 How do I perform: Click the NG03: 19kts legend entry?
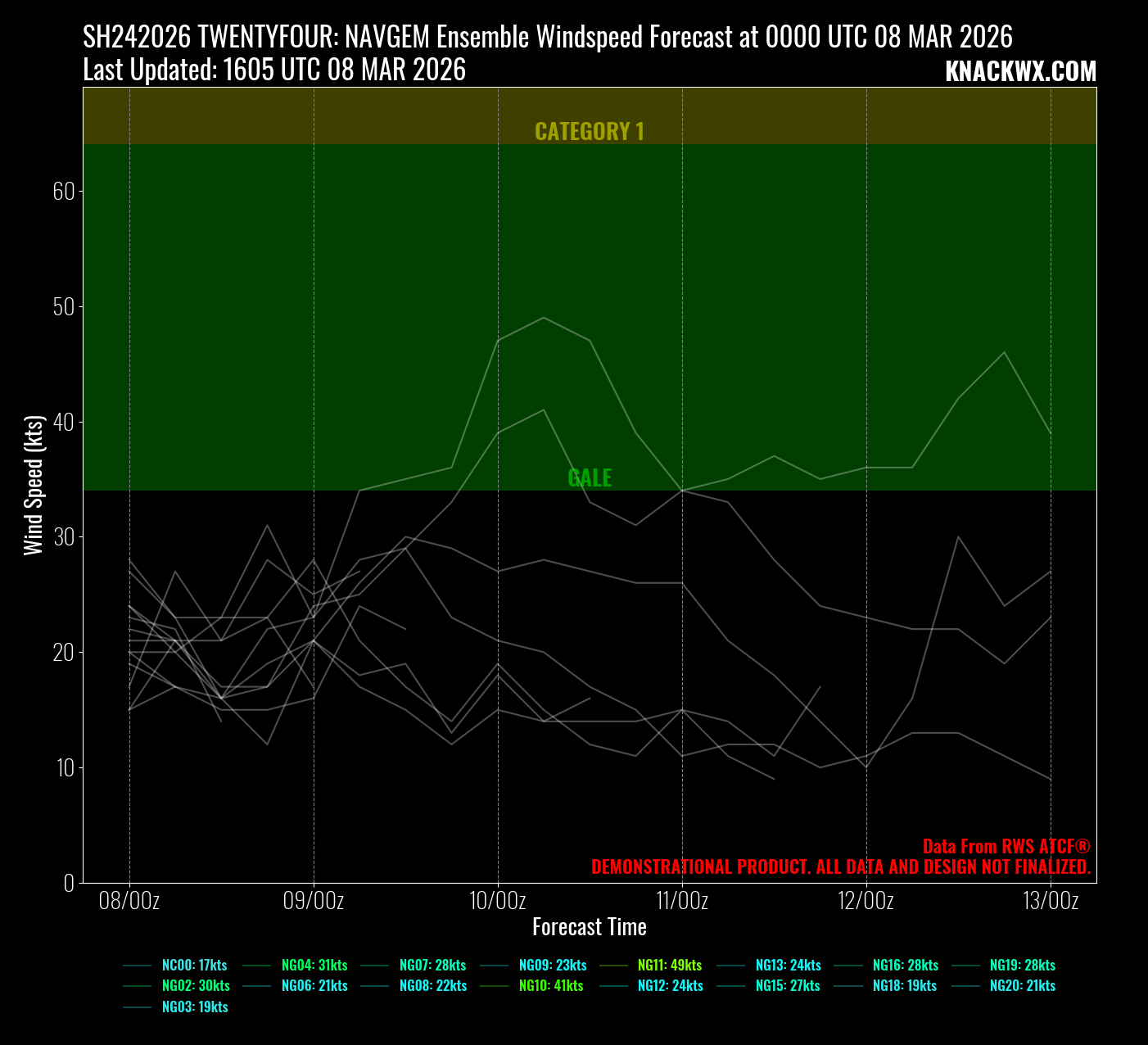tap(195, 1007)
